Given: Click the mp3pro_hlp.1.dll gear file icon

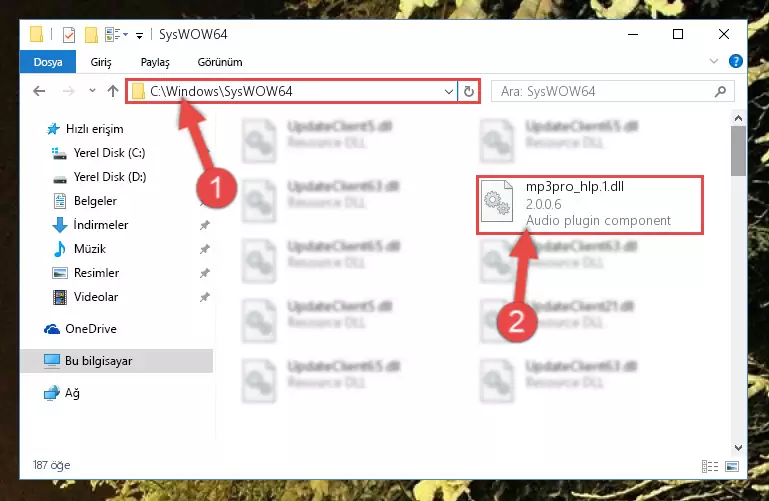Looking at the screenshot, I should [497, 201].
